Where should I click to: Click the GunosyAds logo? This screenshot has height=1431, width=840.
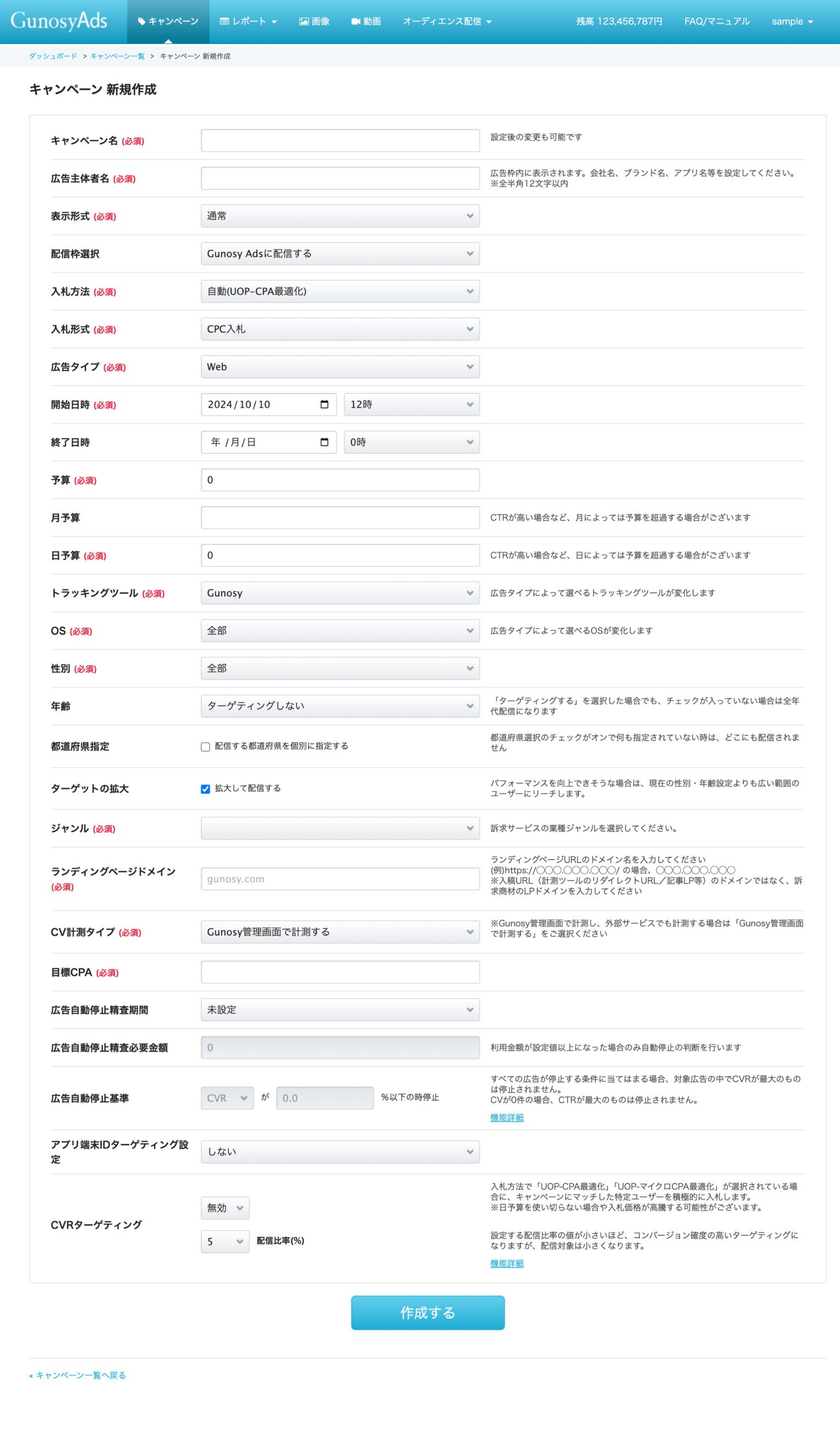58,21
